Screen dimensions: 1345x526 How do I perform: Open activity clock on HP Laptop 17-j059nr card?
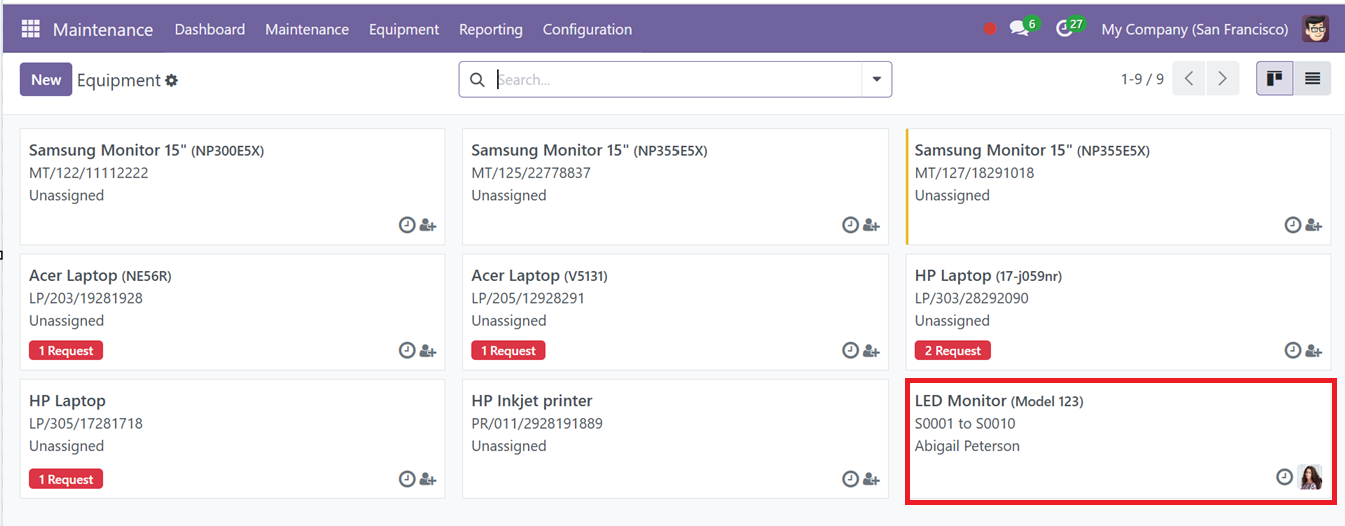1293,350
